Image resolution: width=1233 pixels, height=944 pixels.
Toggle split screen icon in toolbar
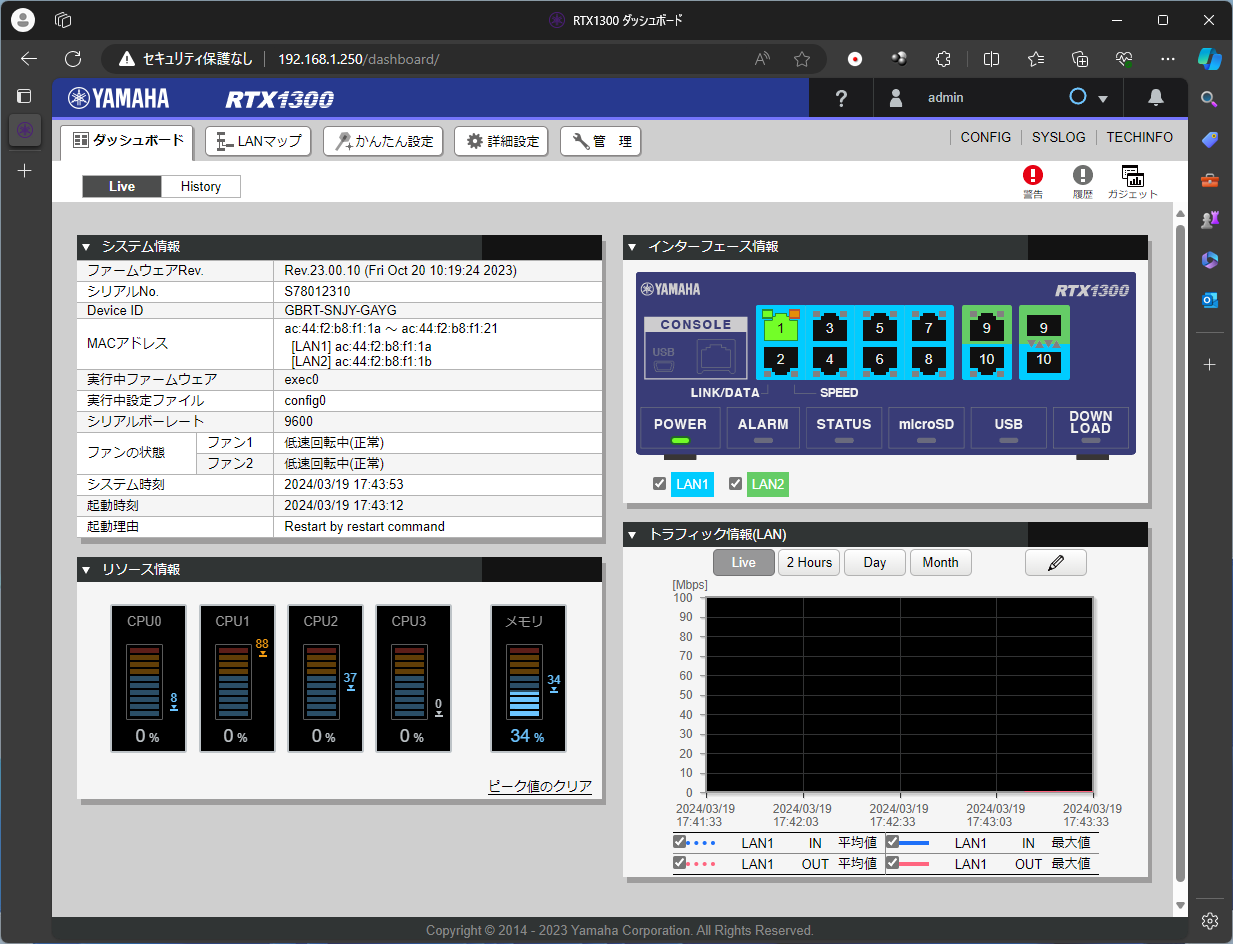991,59
